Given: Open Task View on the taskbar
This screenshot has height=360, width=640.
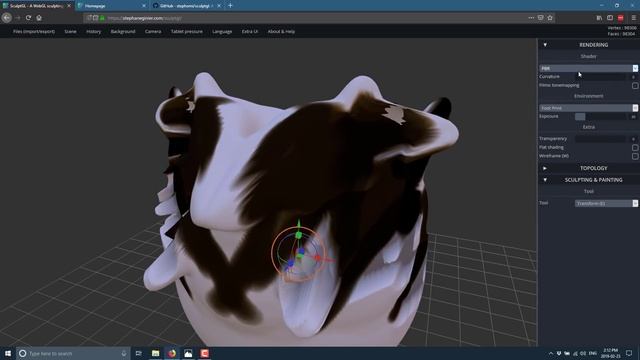Looking at the screenshot, I should (x=138, y=353).
